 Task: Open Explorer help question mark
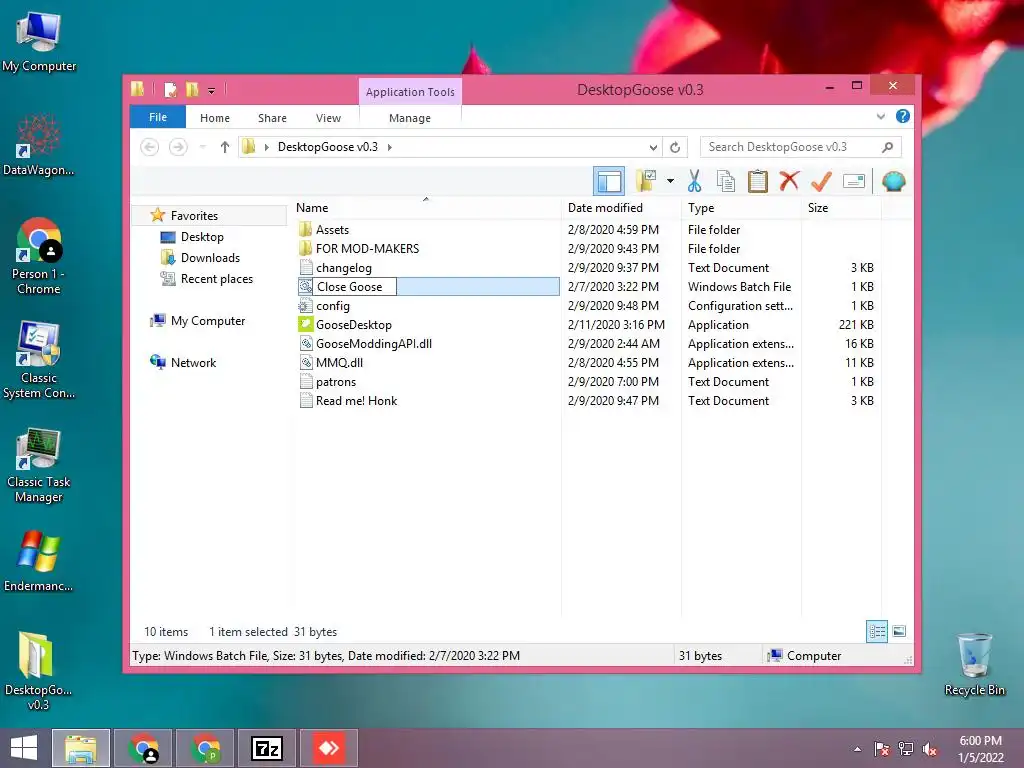coord(903,116)
